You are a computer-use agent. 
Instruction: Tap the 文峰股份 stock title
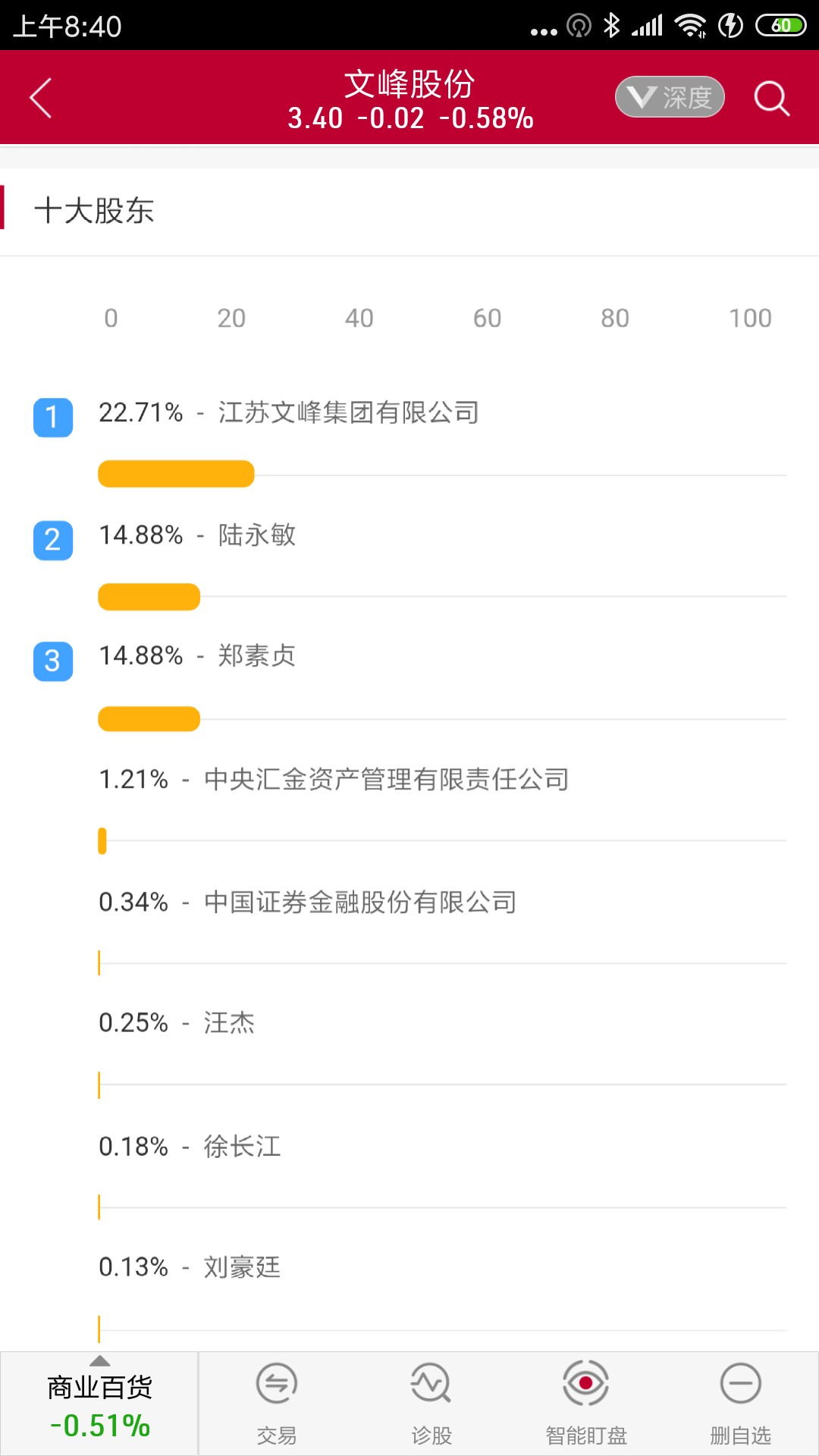click(409, 84)
